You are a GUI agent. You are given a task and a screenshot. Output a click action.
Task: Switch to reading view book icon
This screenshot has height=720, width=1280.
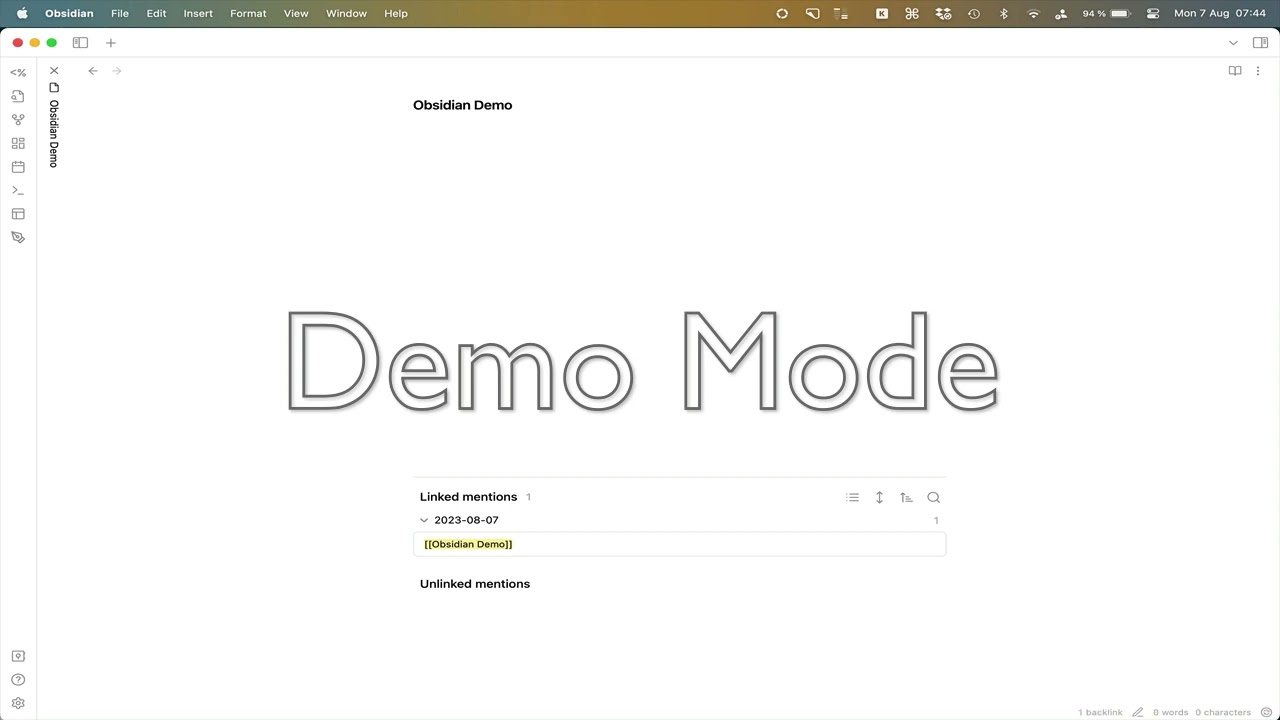[1235, 71]
